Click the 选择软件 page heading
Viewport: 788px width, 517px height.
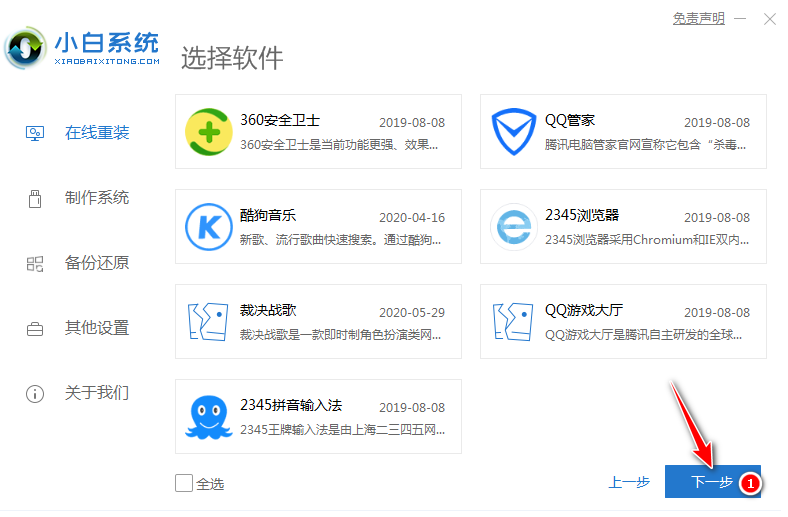pyautogui.click(x=232, y=58)
